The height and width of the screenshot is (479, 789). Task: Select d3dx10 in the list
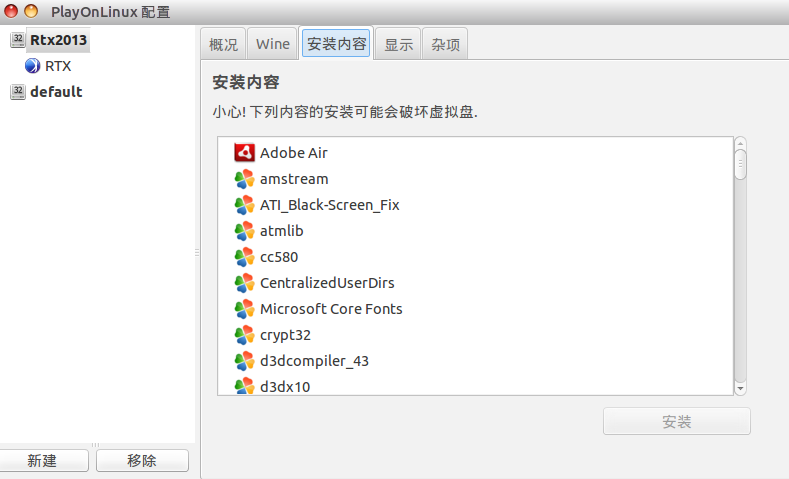click(x=285, y=386)
